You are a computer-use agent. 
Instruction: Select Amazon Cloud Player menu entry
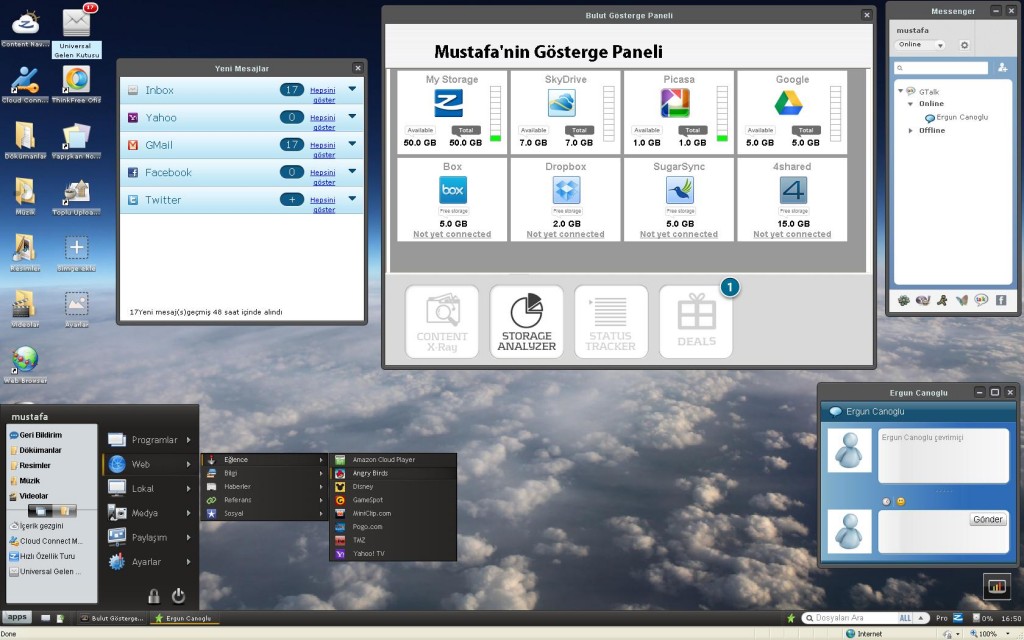click(x=394, y=460)
